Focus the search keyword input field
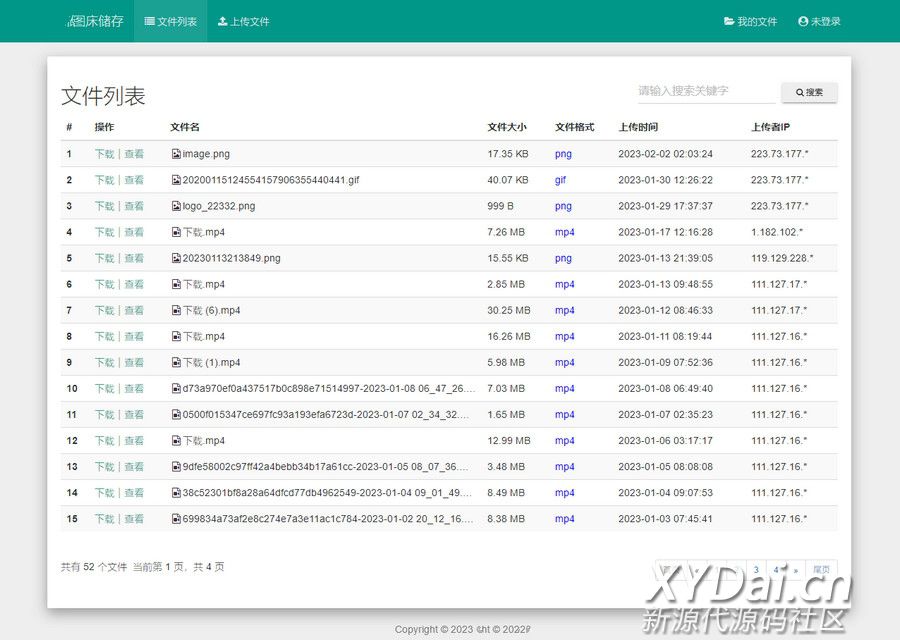The image size is (900, 640). tap(706, 91)
